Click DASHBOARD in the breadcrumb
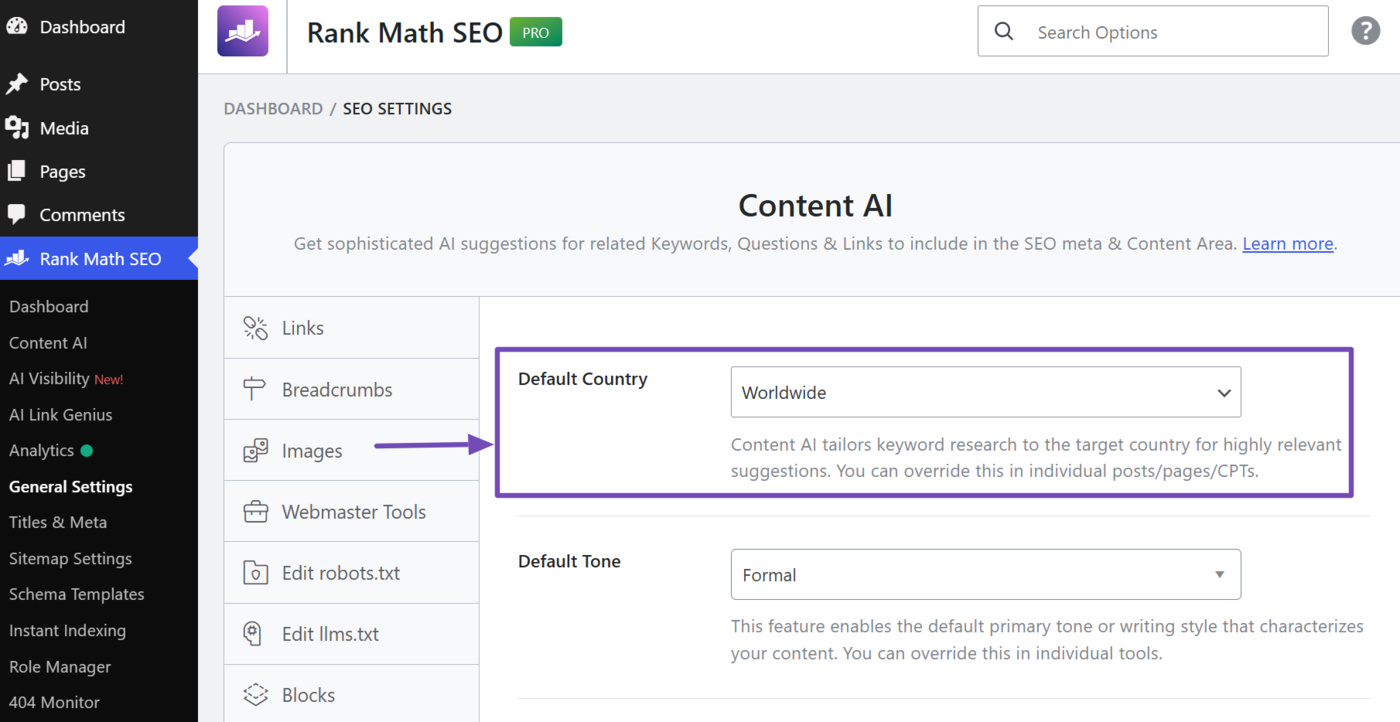Viewport: 1400px width, 722px height. pos(273,108)
